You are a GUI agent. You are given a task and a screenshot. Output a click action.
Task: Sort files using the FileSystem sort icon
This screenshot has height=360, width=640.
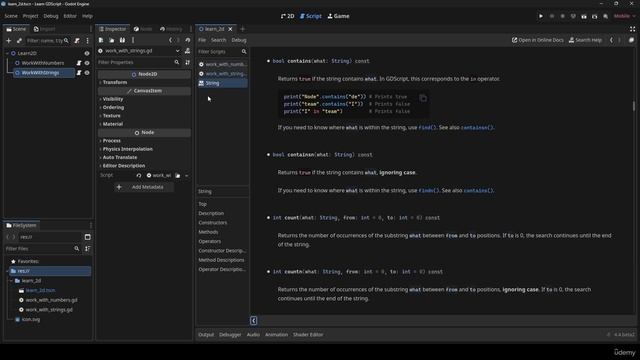coord(87,249)
